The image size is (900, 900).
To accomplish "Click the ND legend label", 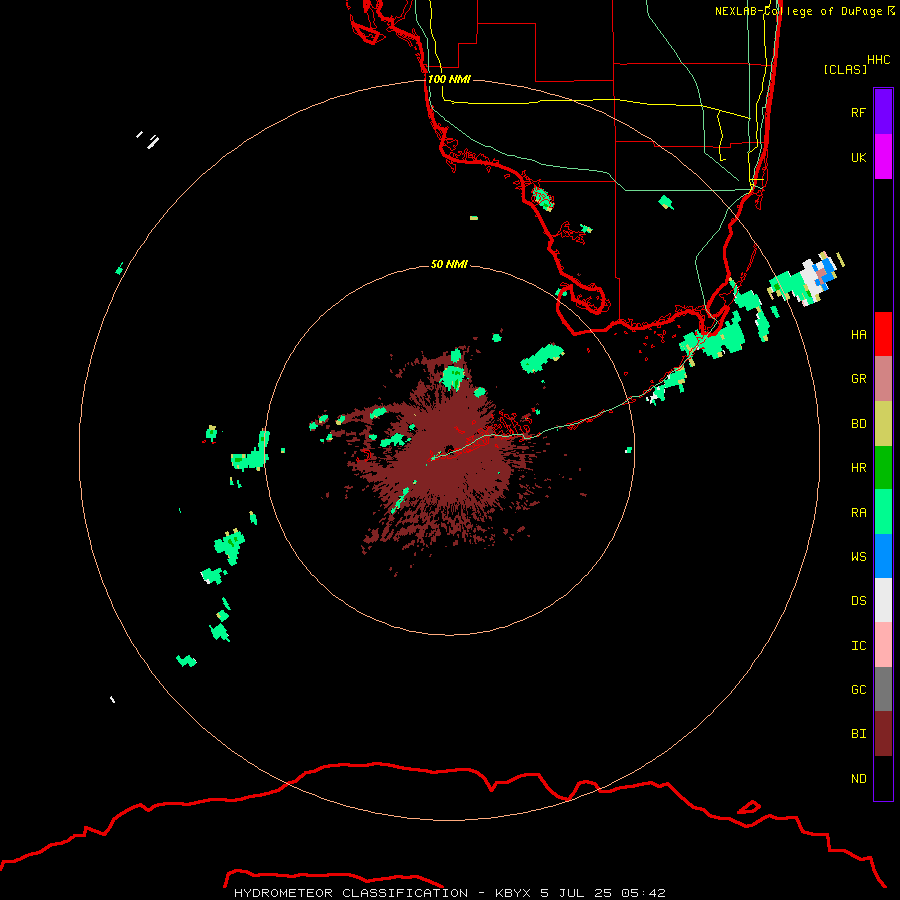I will tap(858, 779).
